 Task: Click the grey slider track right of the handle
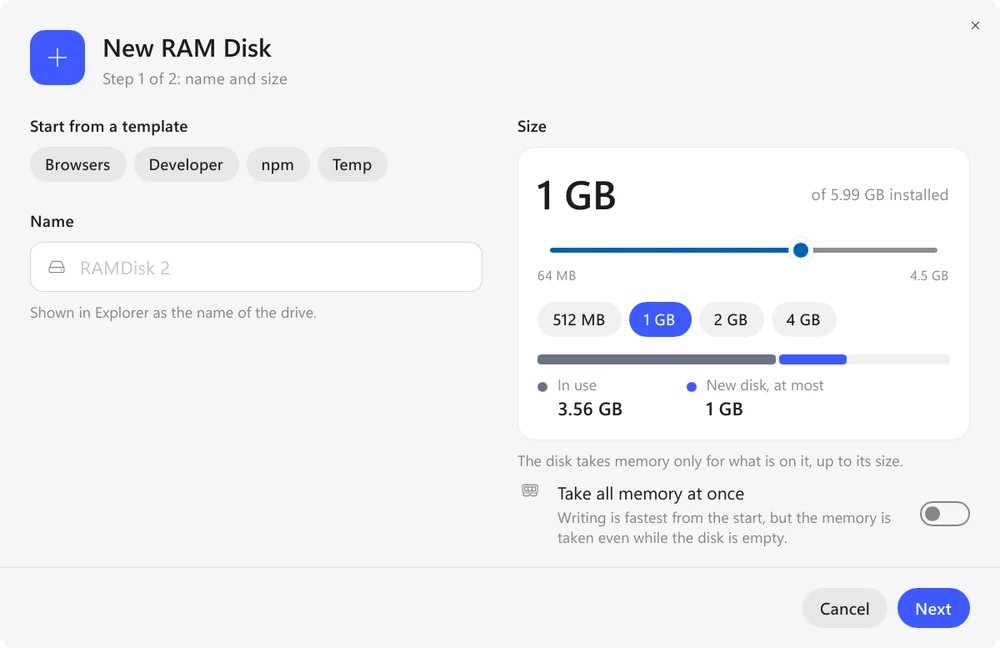pyautogui.click(x=875, y=250)
